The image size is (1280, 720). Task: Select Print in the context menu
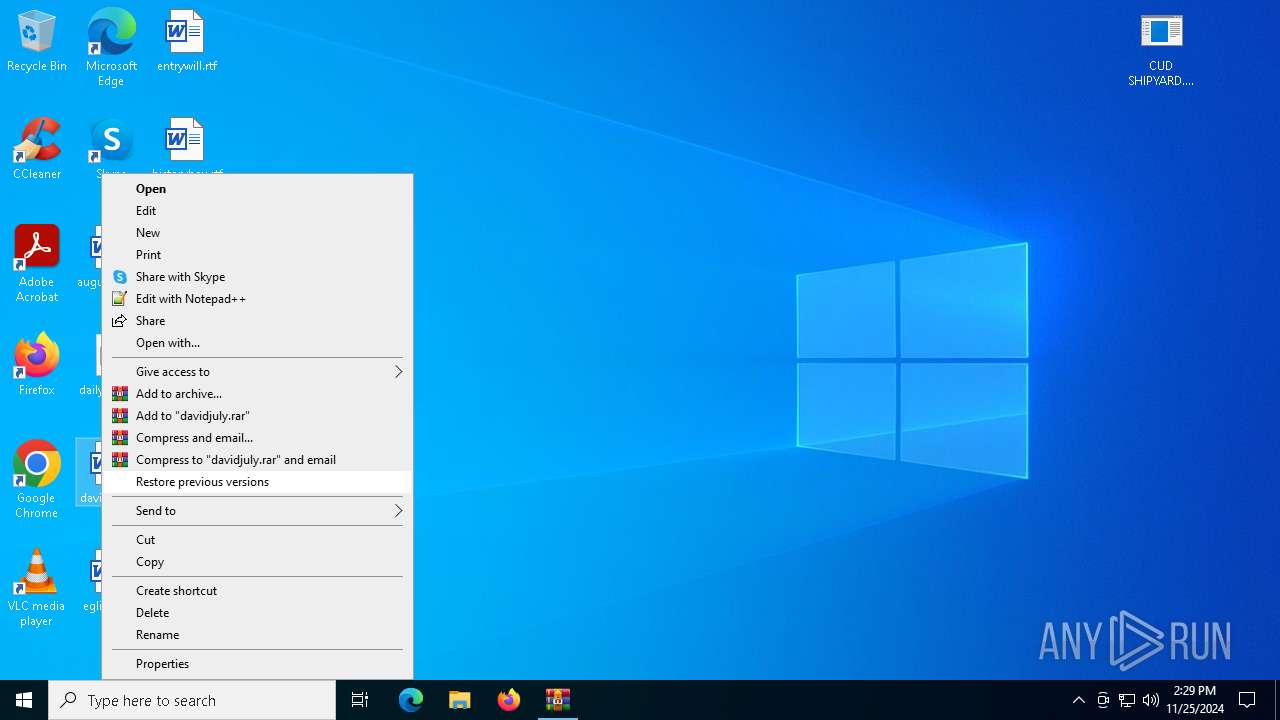click(x=258, y=254)
